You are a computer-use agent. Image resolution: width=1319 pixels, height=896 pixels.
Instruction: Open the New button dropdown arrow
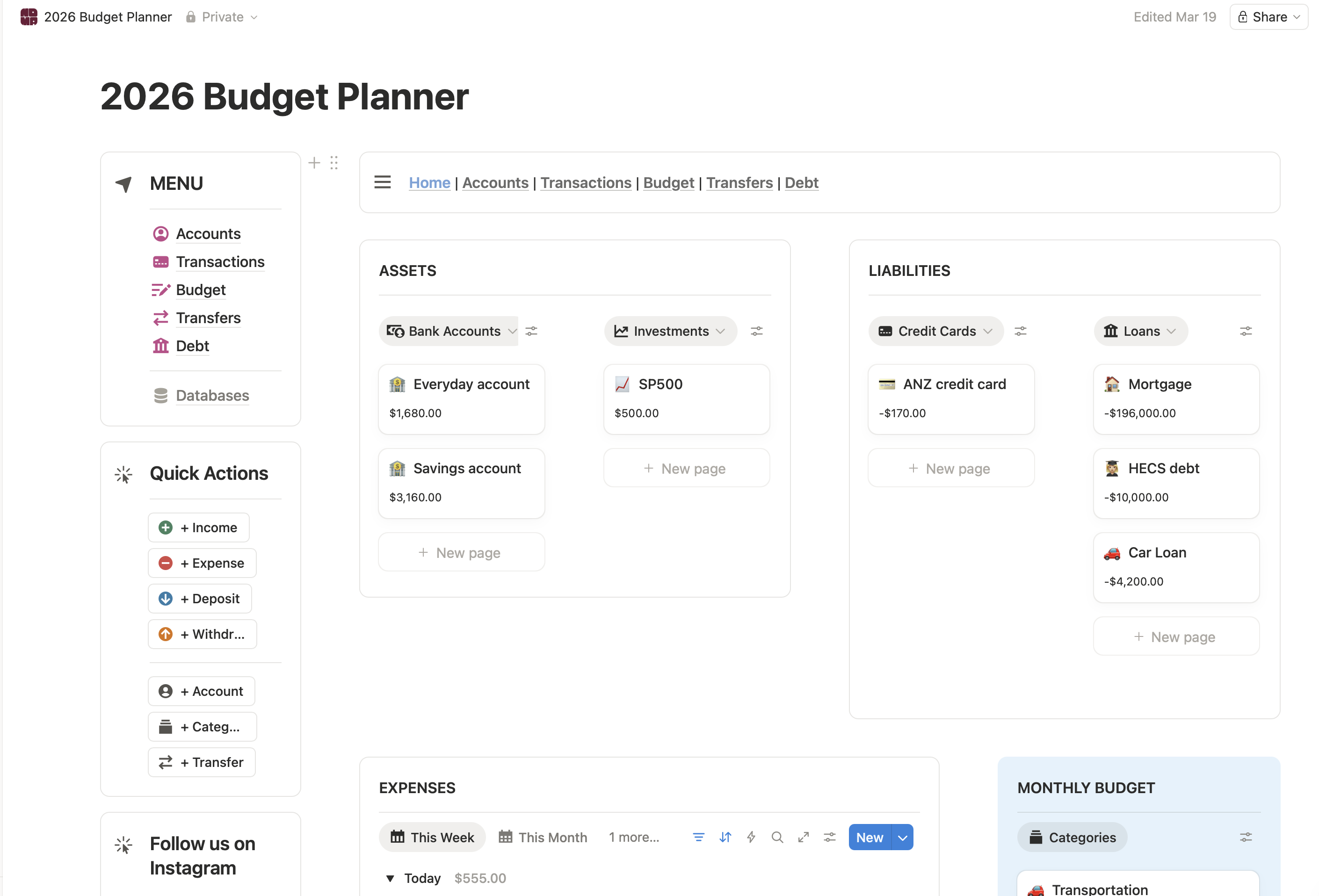click(x=902, y=837)
